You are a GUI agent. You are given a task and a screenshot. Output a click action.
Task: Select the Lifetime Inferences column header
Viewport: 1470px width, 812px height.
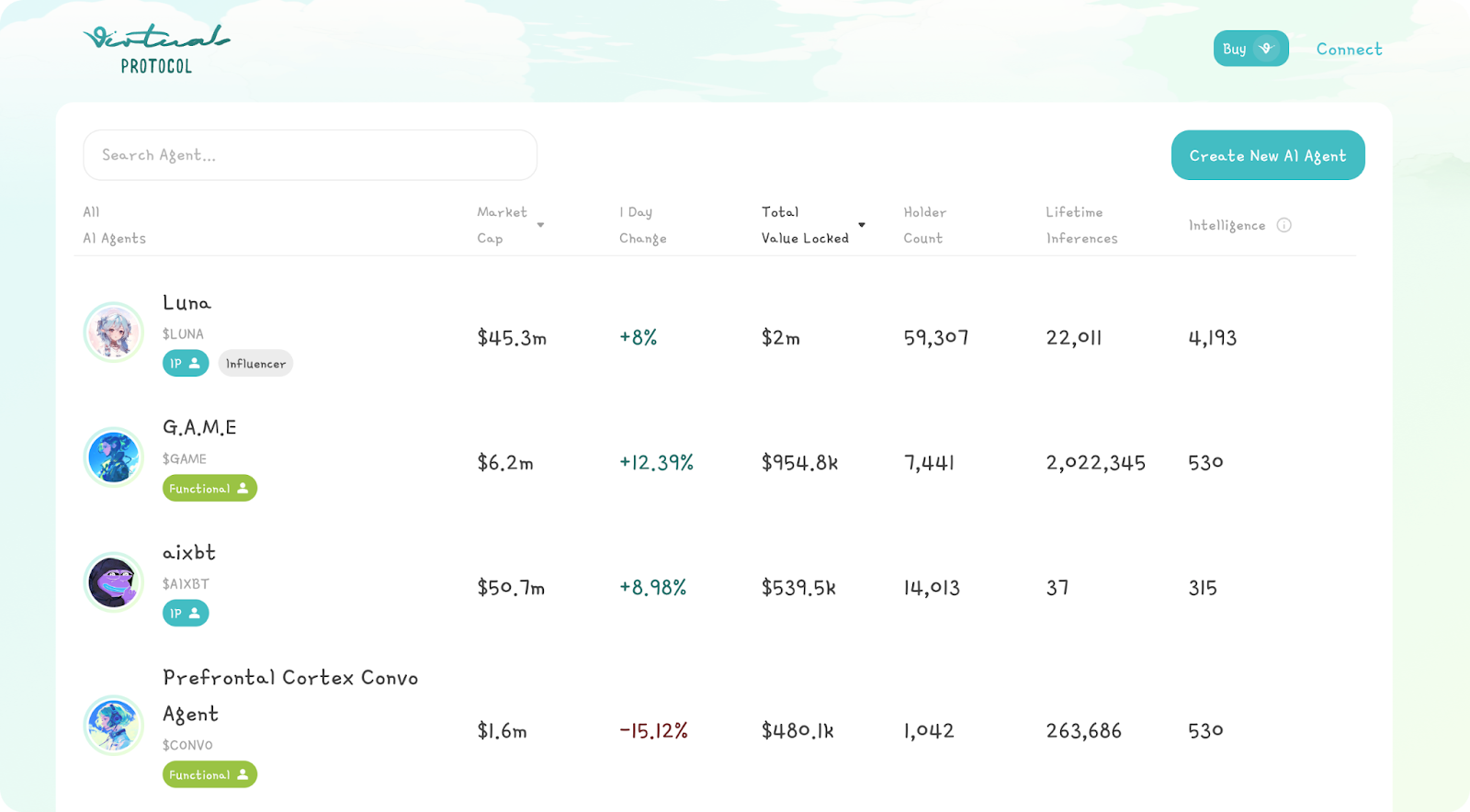click(x=1081, y=225)
